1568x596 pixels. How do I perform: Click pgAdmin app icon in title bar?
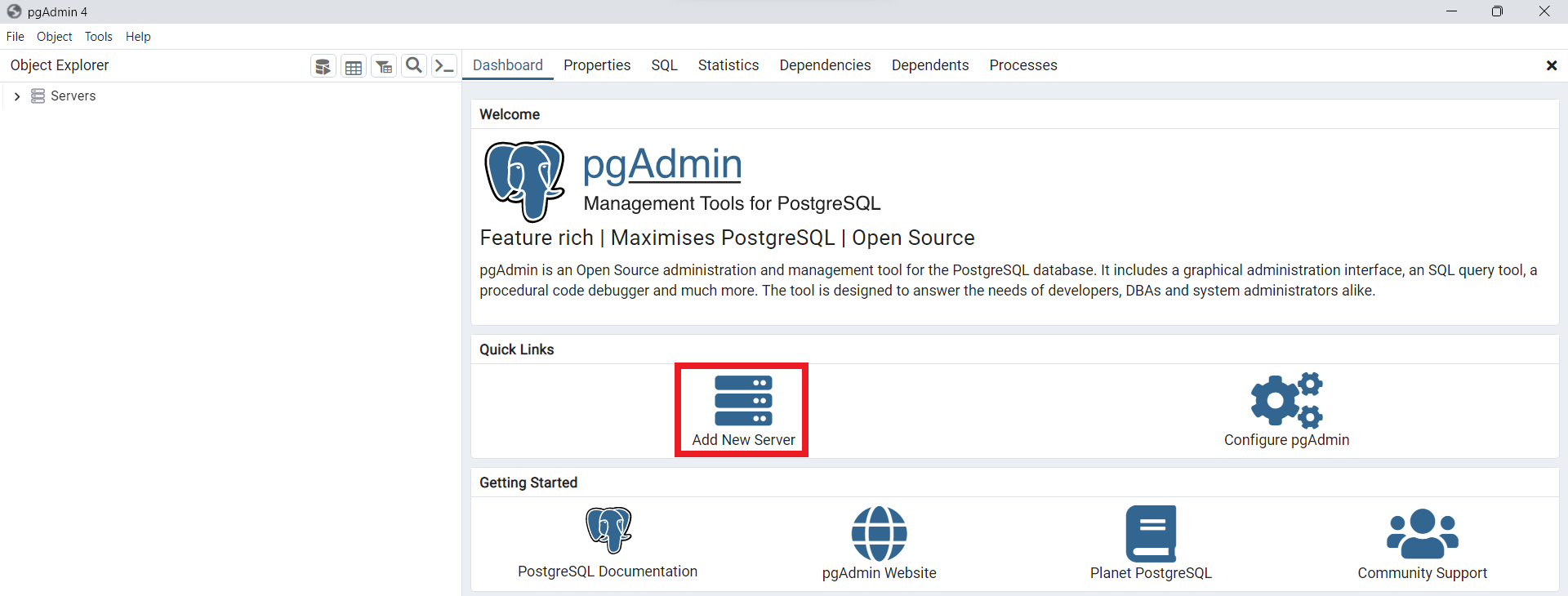[14, 11]
